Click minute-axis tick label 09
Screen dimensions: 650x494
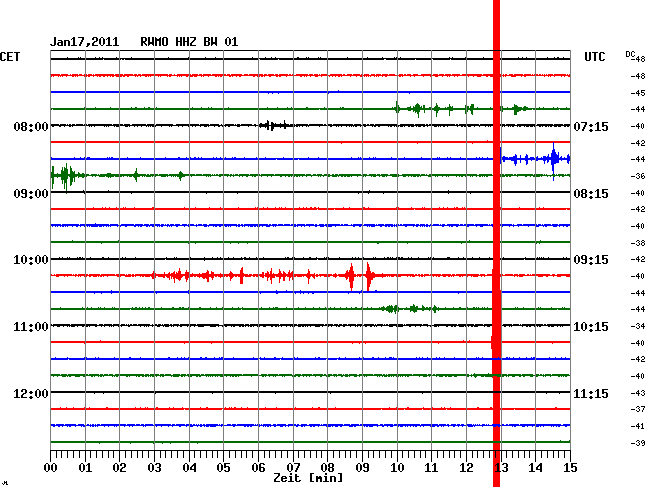click(362, 468)
